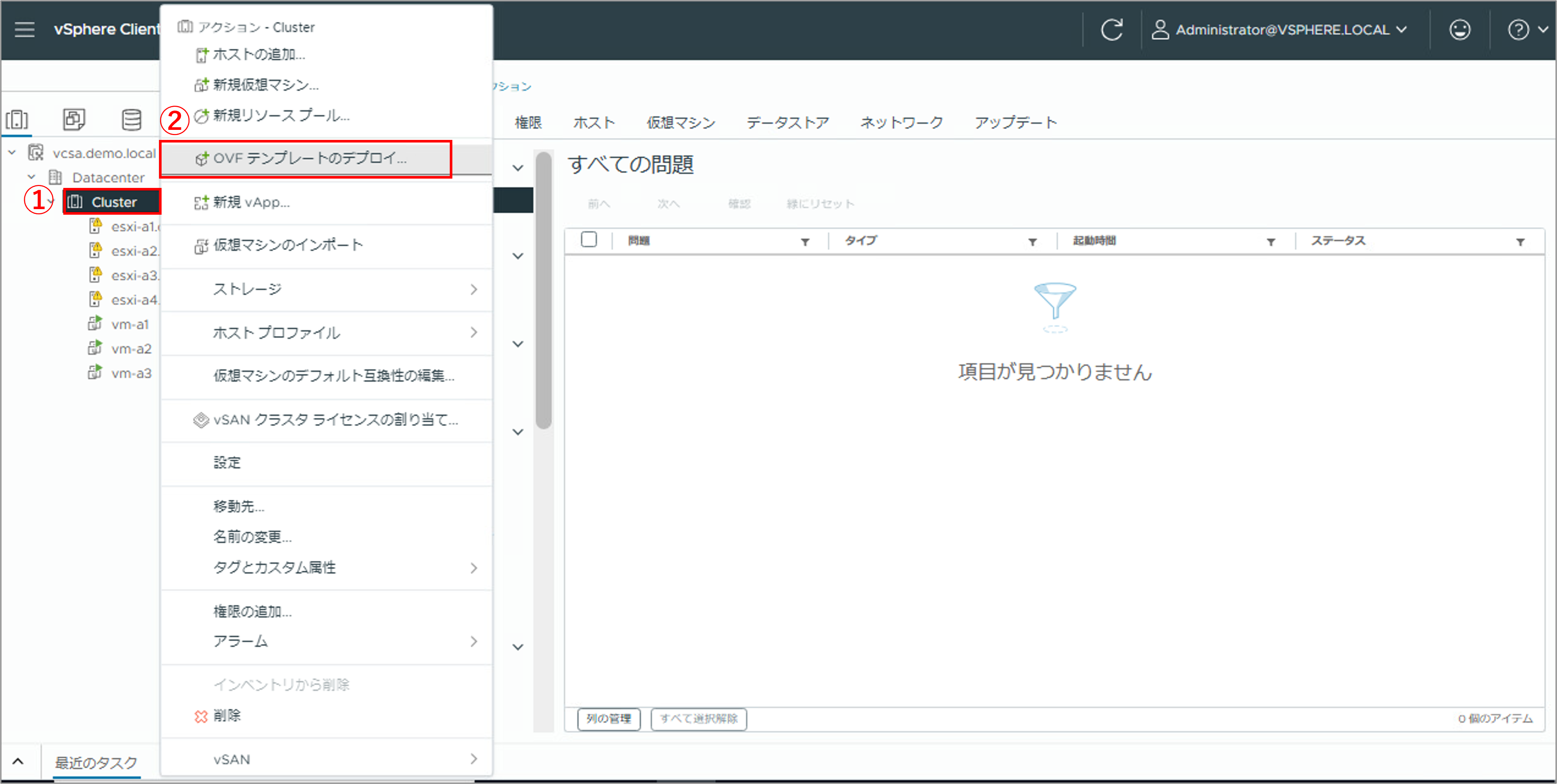Viewport: 1557px width, 784px height.
Task: Click the 新規仮想マシン icon
Action: pos(201,84)
